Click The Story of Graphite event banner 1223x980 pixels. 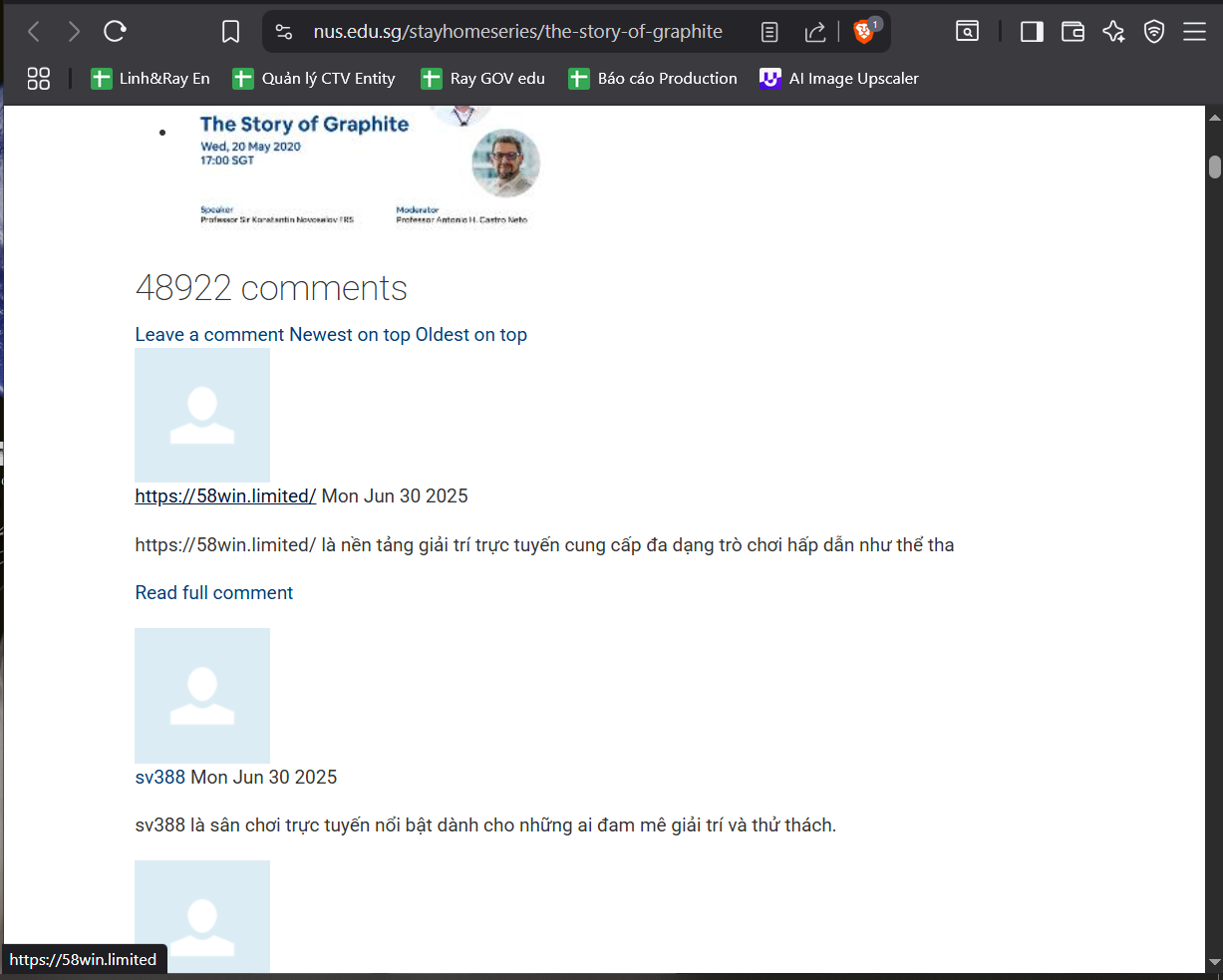(x=368, y=165)
